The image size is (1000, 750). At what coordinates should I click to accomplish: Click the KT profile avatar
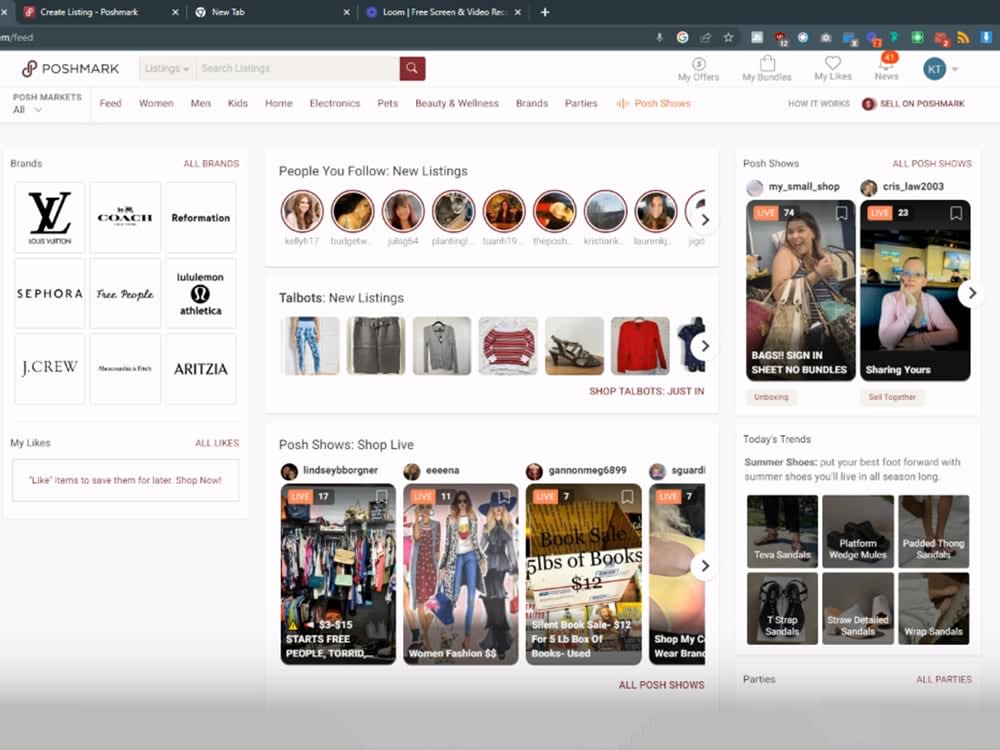(x=934, y=69)
